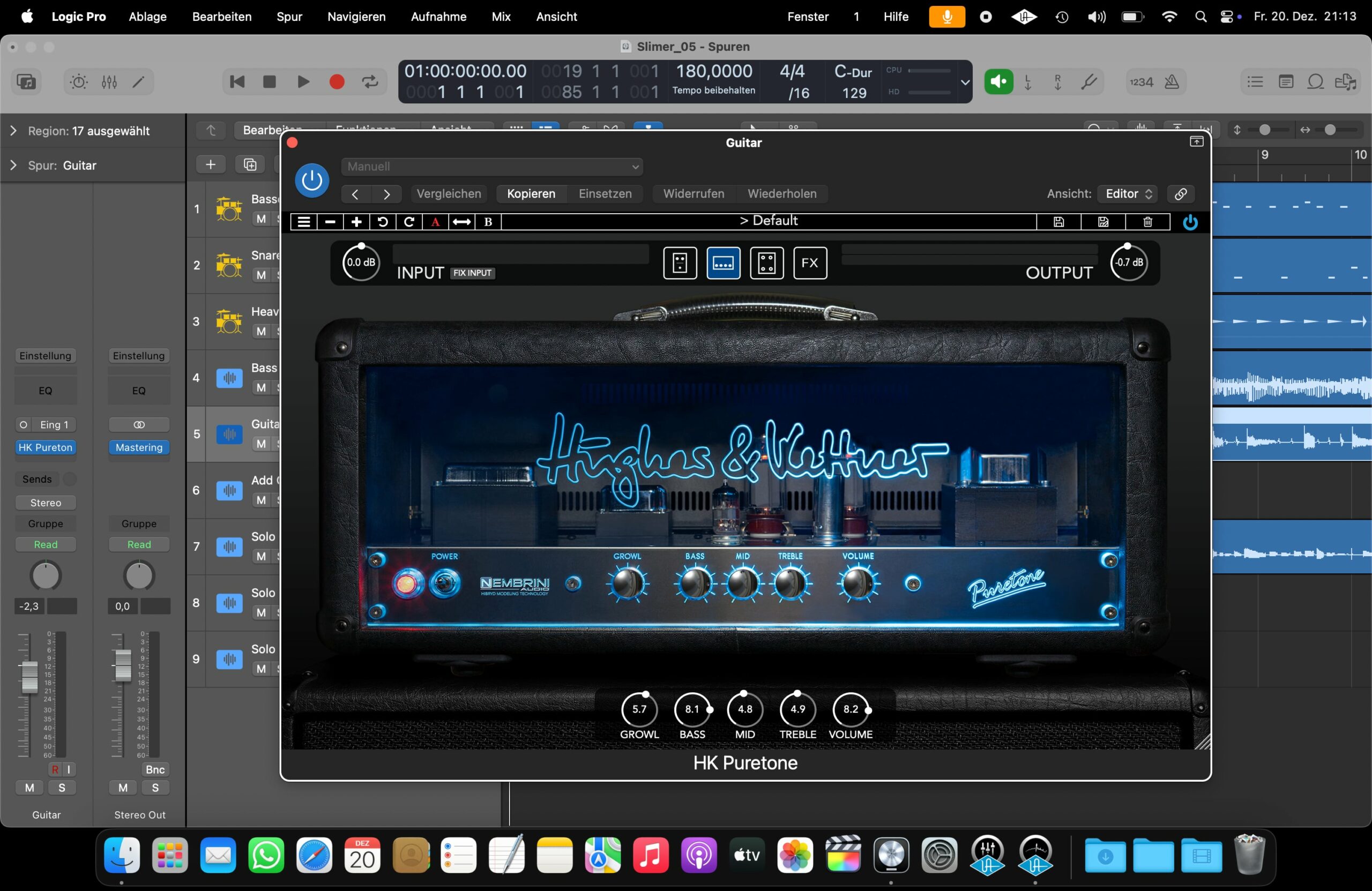Click the Wiederholen button
The image size is (1372, 891).
click(782, 193)
